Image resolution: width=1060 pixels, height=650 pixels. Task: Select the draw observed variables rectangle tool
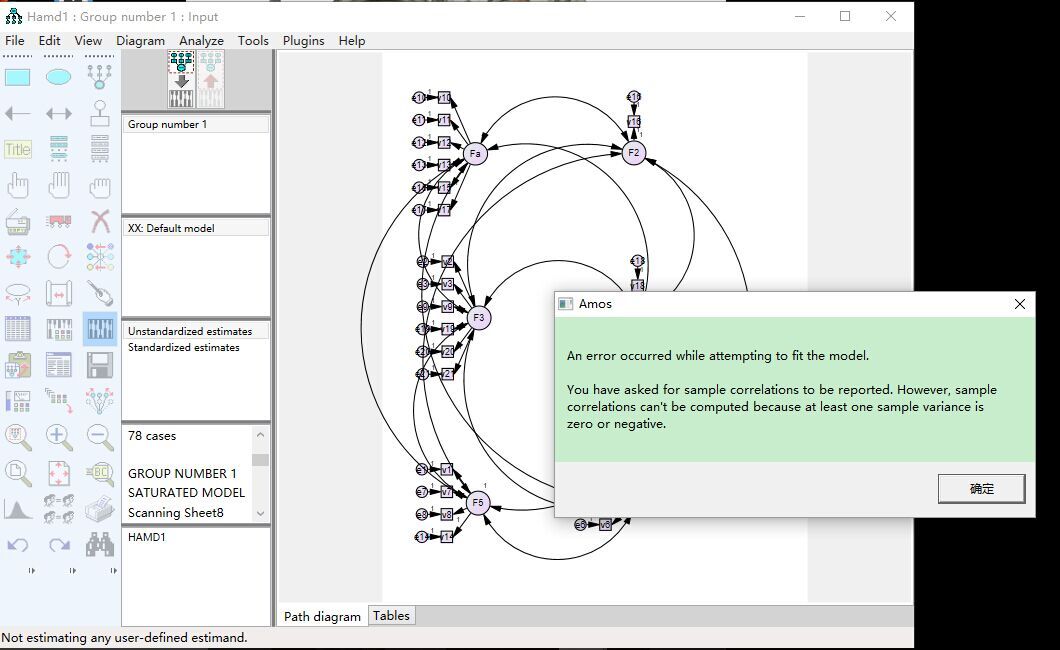tap(18, 77)
